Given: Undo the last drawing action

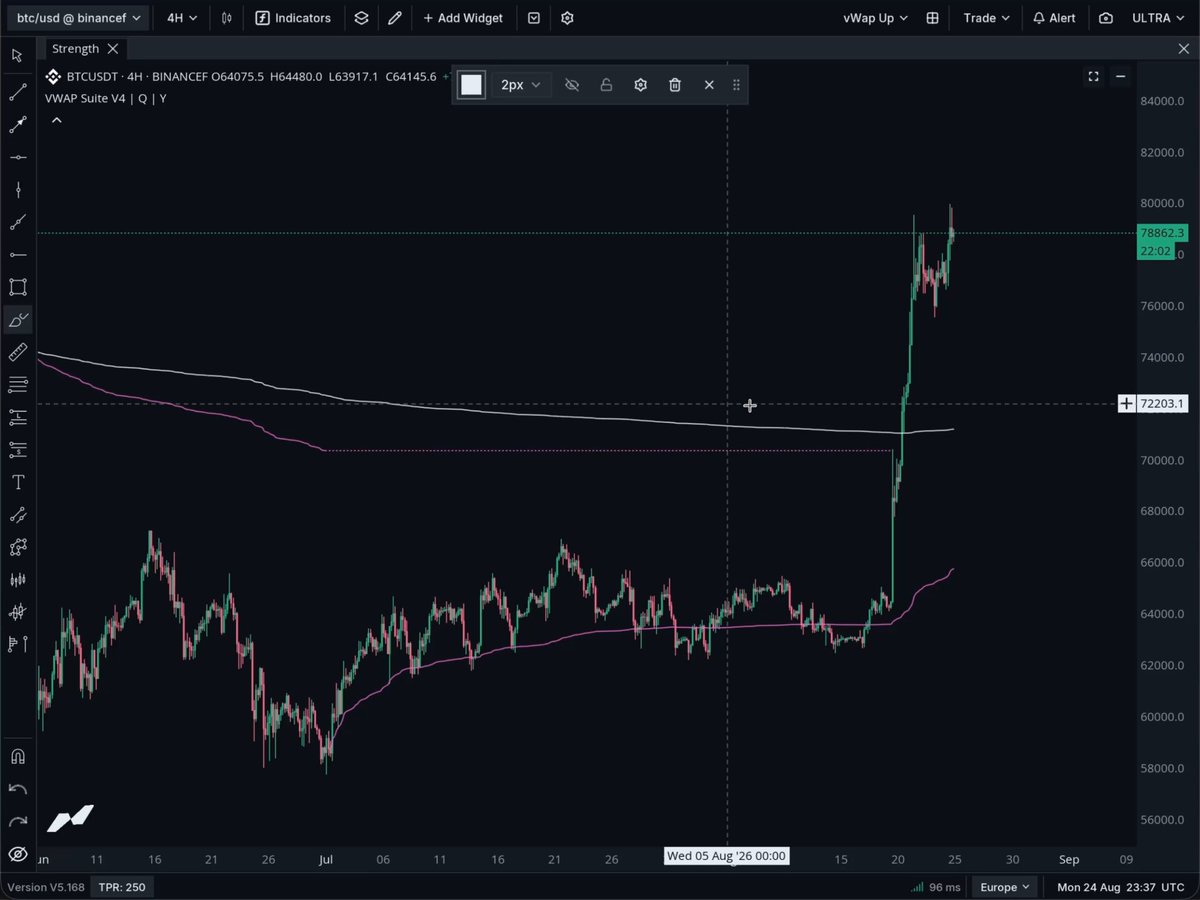Looking at the screenshot, I should [x=17, y=789].
